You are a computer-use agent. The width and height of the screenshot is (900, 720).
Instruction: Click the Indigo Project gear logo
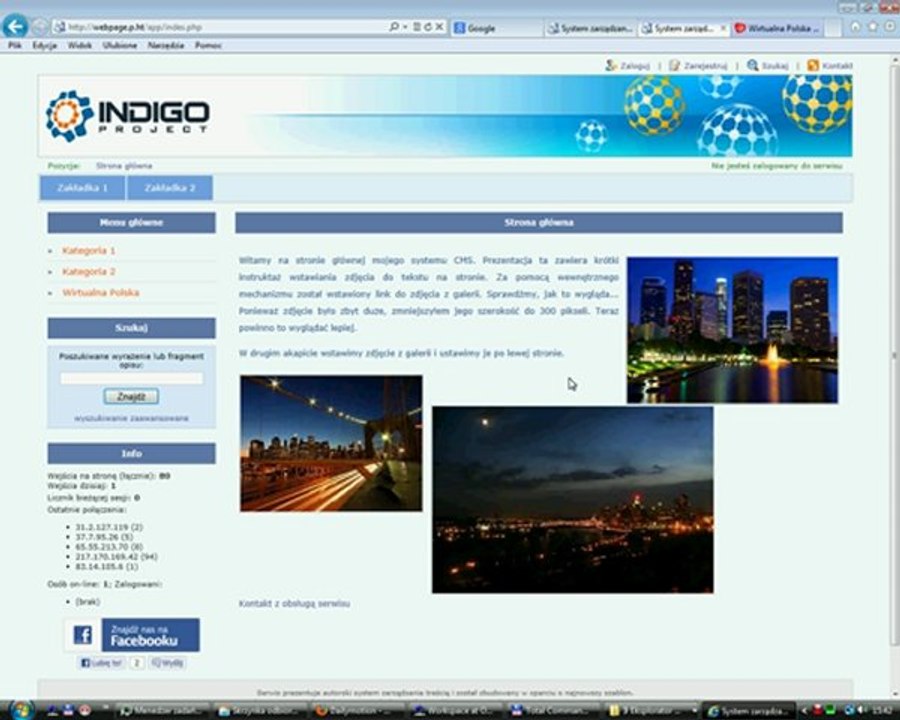[x=69, y=116]
